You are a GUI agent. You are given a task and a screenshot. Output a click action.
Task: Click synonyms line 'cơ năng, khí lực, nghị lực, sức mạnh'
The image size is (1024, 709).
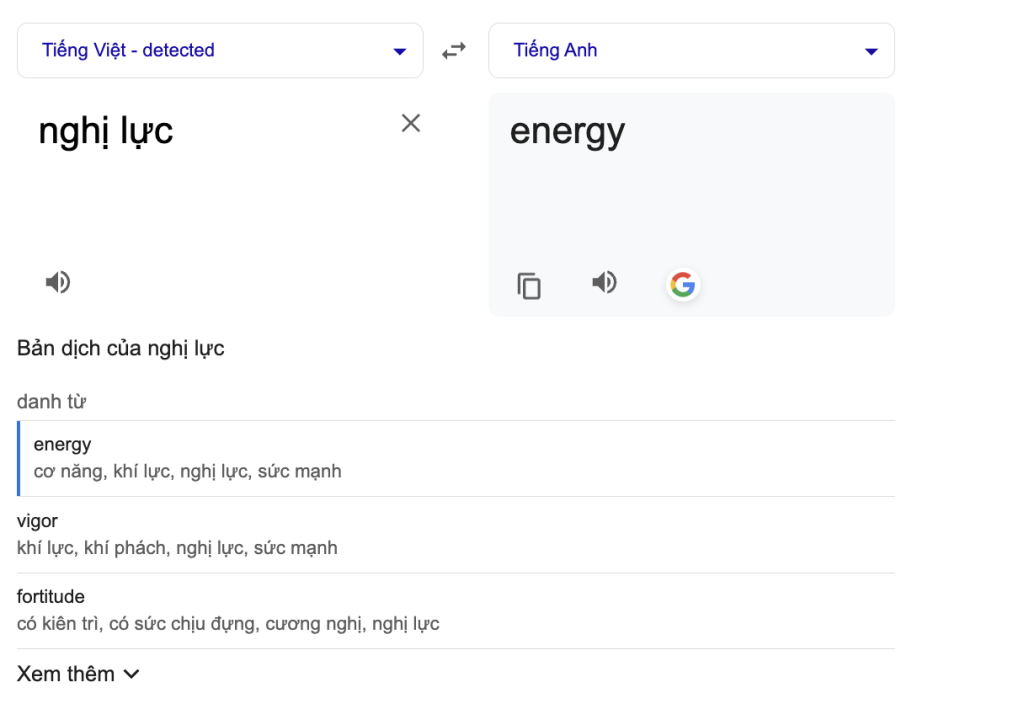[188, 471]
